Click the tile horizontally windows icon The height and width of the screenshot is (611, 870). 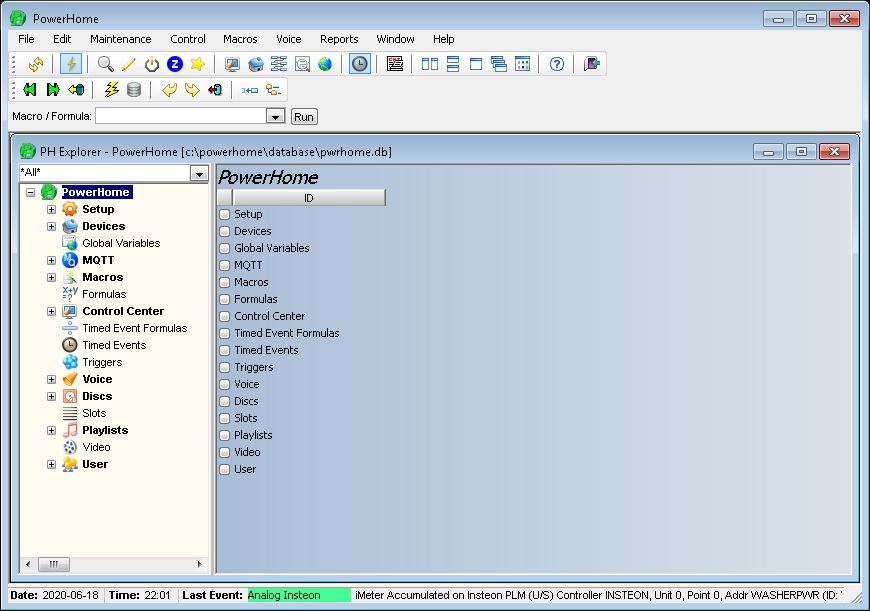tap(453, 64)
